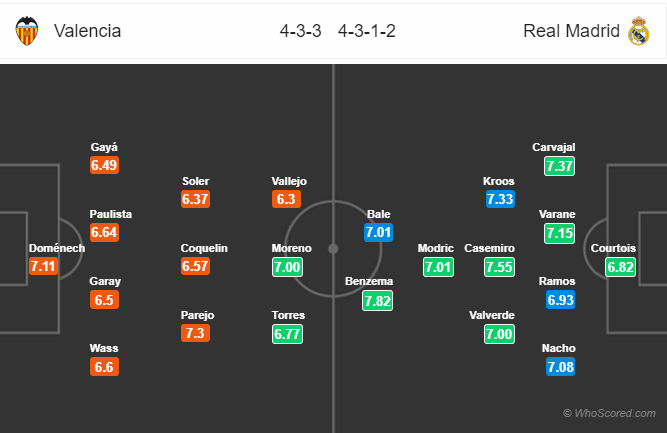667x433 pixels.
Task: Click the Real Madrid club crest icon
Action: pos(639,31)
